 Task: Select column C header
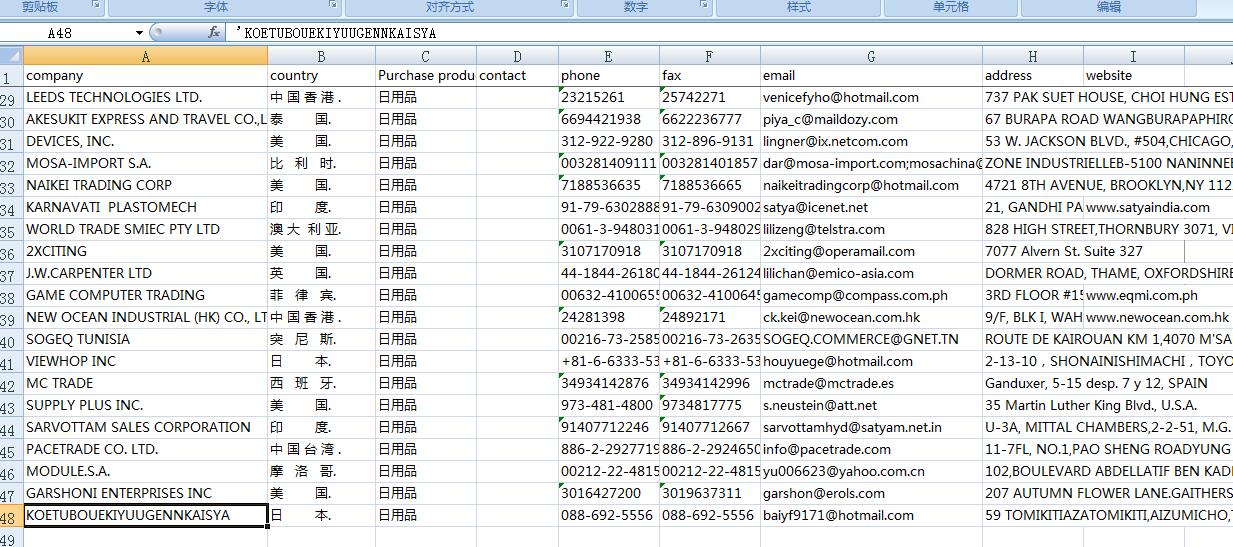425,57
